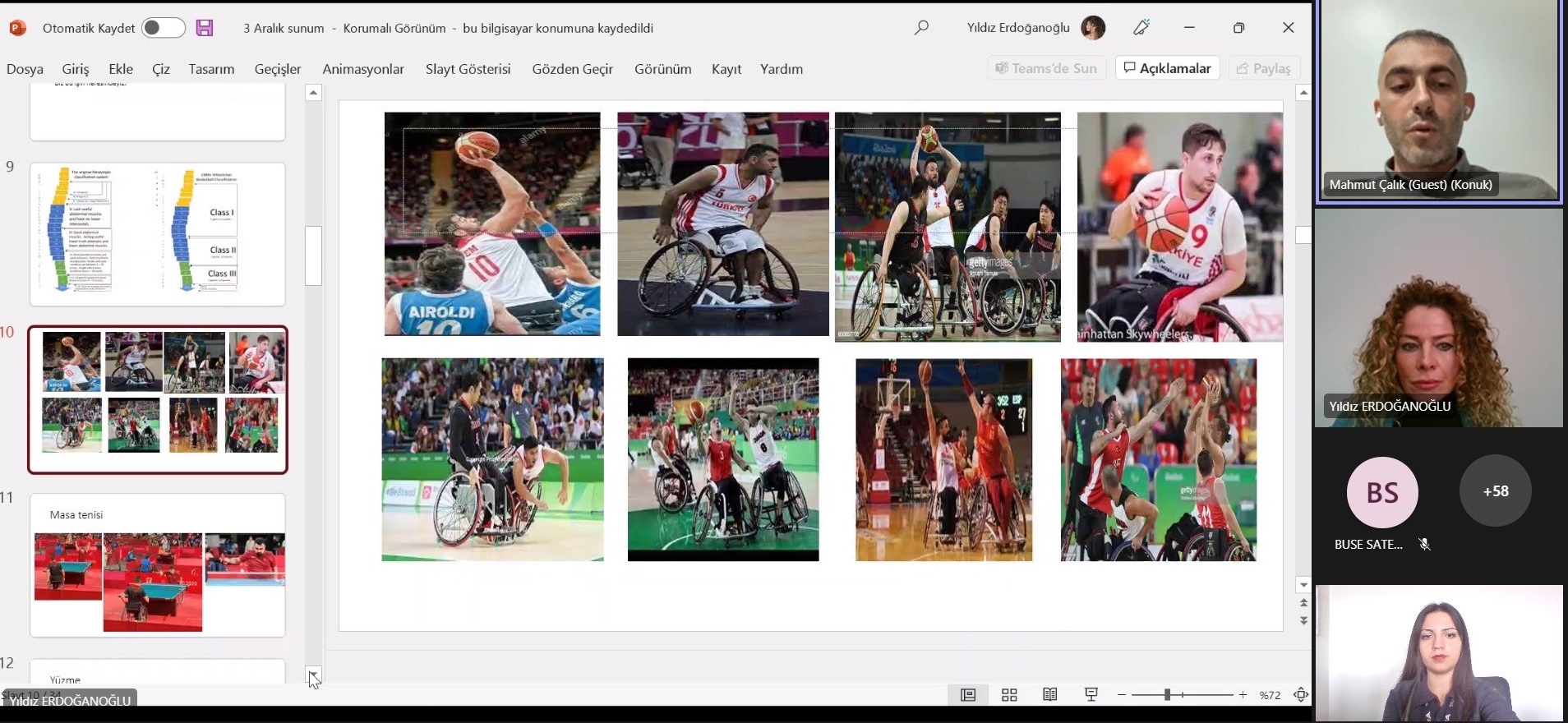The width and height of the screenshot is (1568, 723).
Task: Select the photo of lone Türkiye wheelchair player
Action: [723, 223]
